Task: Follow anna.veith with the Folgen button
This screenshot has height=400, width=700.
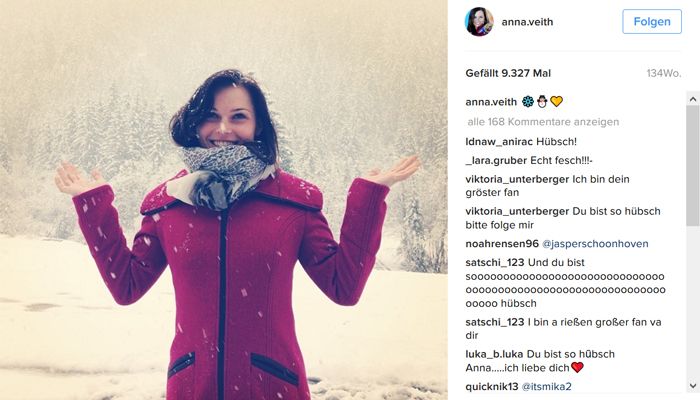Action: point(652,21)
